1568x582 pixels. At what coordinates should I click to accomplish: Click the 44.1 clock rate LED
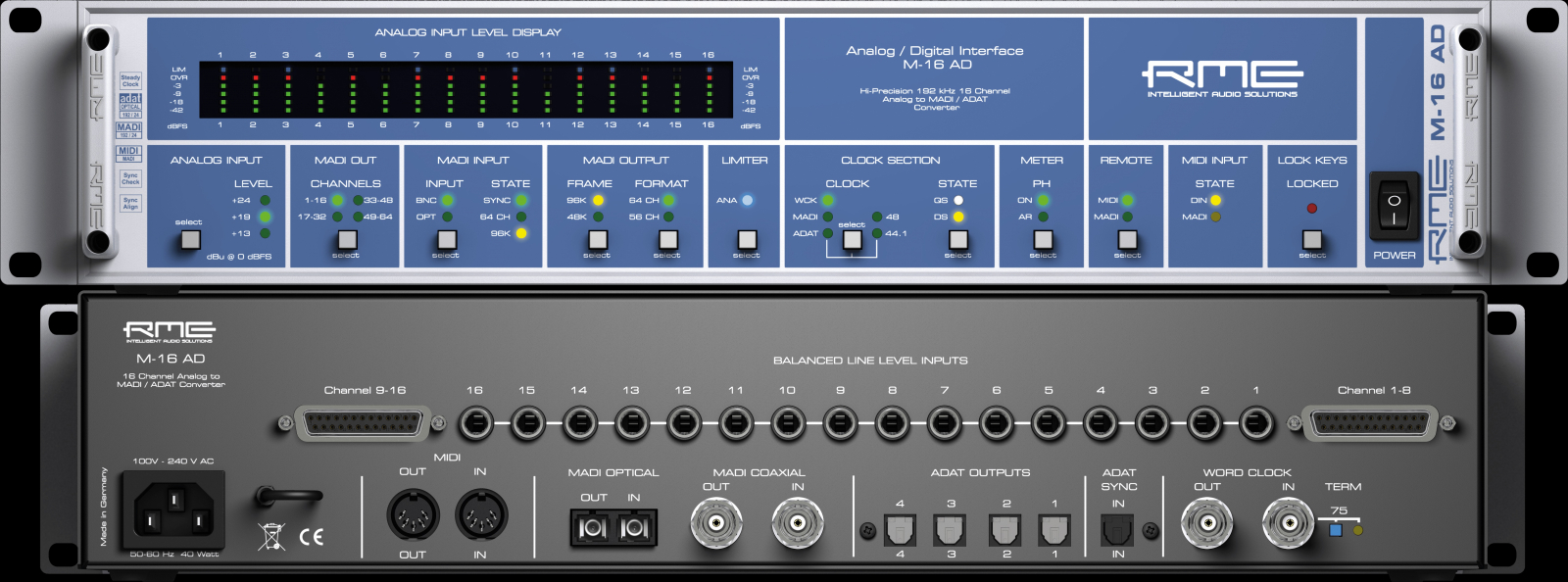click(x=876, y=233)
